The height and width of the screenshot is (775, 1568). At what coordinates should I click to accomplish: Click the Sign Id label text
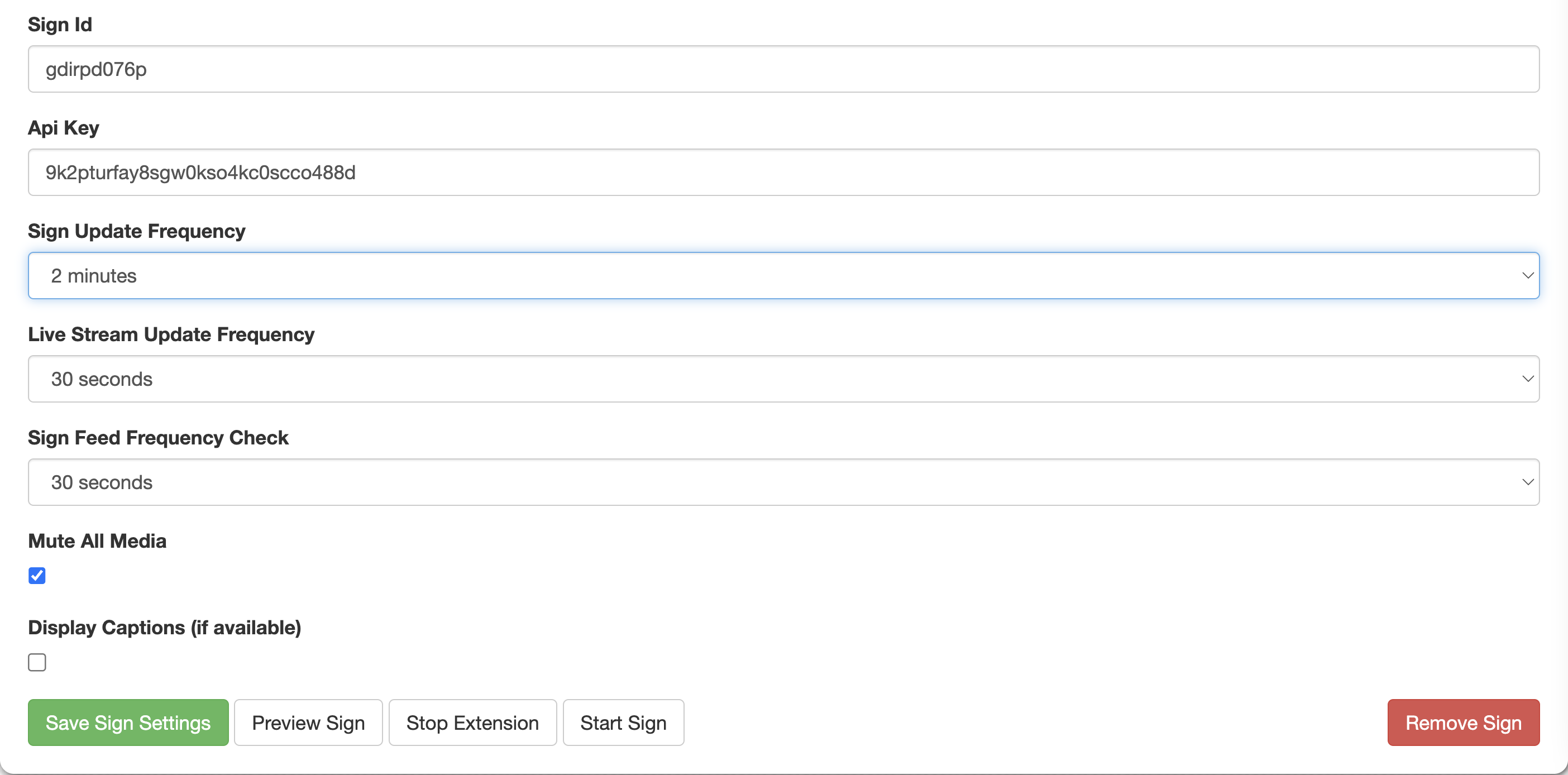coord(60,25)
